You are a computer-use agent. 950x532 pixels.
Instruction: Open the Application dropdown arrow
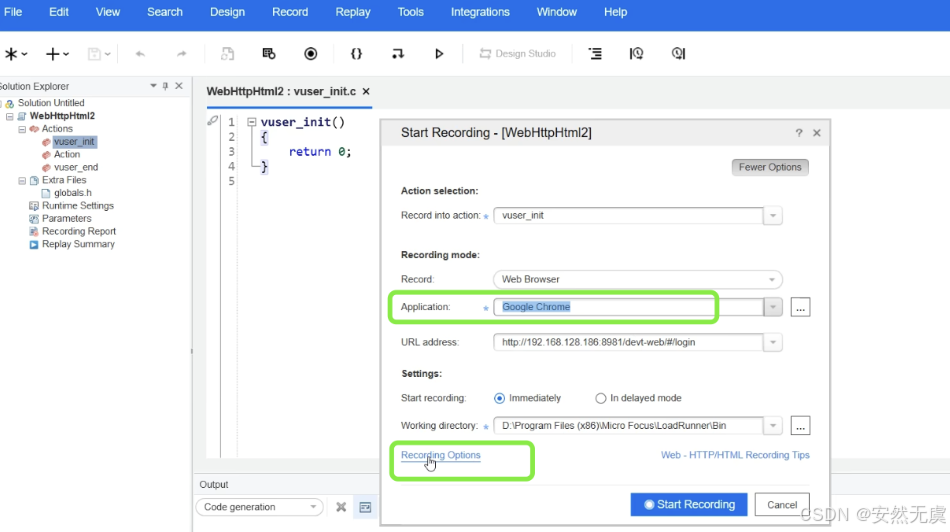772,307
